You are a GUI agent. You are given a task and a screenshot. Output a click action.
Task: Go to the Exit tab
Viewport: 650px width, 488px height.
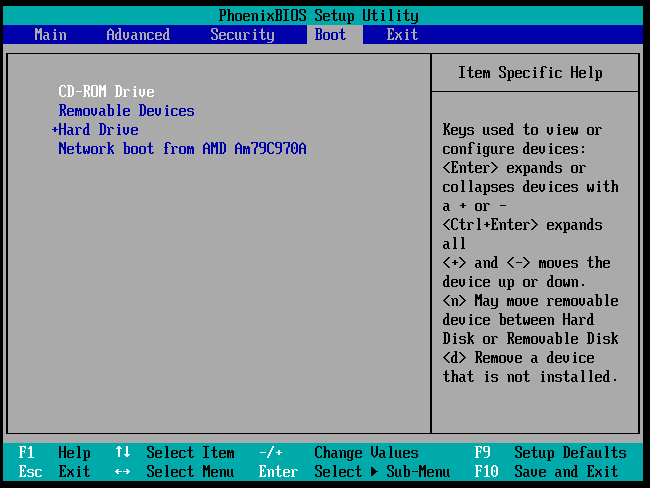pos(402,34)
